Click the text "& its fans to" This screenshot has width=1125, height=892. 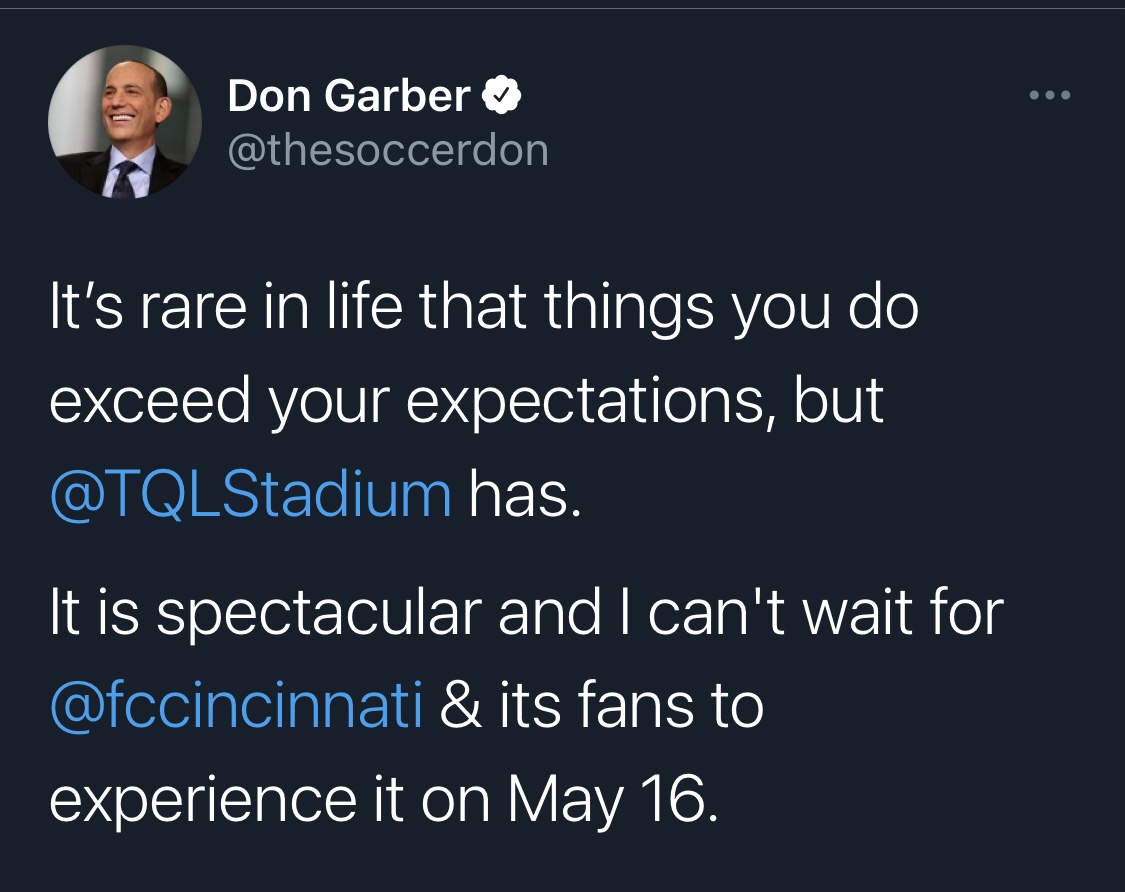pyautogui.click(x=601, y=706)
